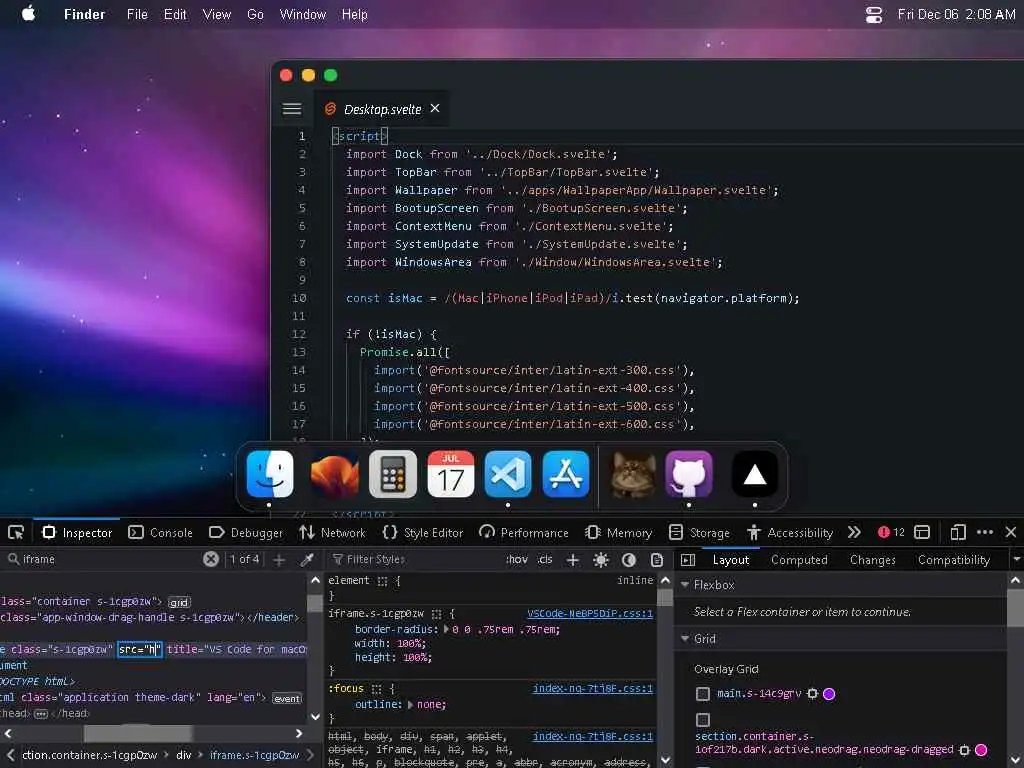Click the add new node plus icon
This screenshot has width=1024, height=768.
pyautogui.click(x=279, y=560)
